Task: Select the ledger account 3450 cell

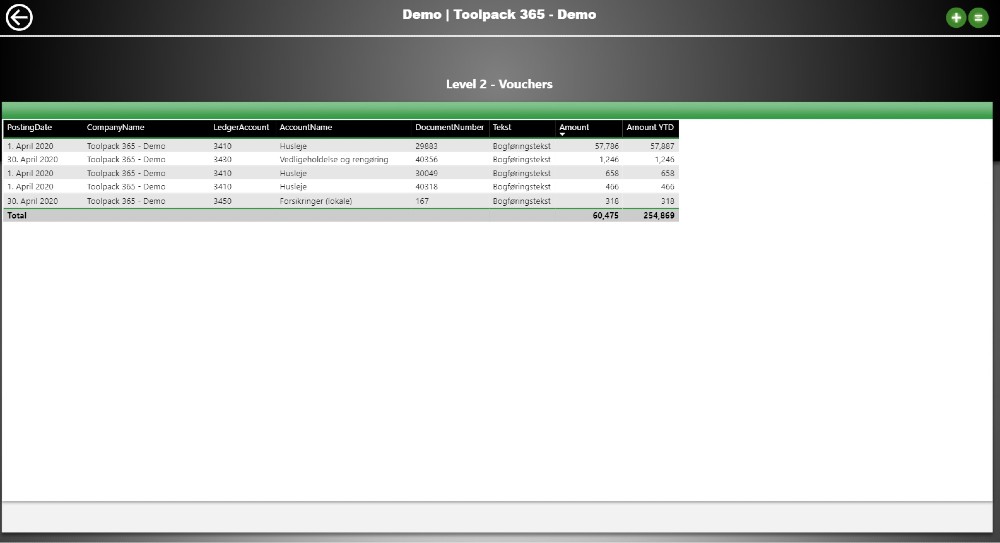Action: (x=222, y=201)
